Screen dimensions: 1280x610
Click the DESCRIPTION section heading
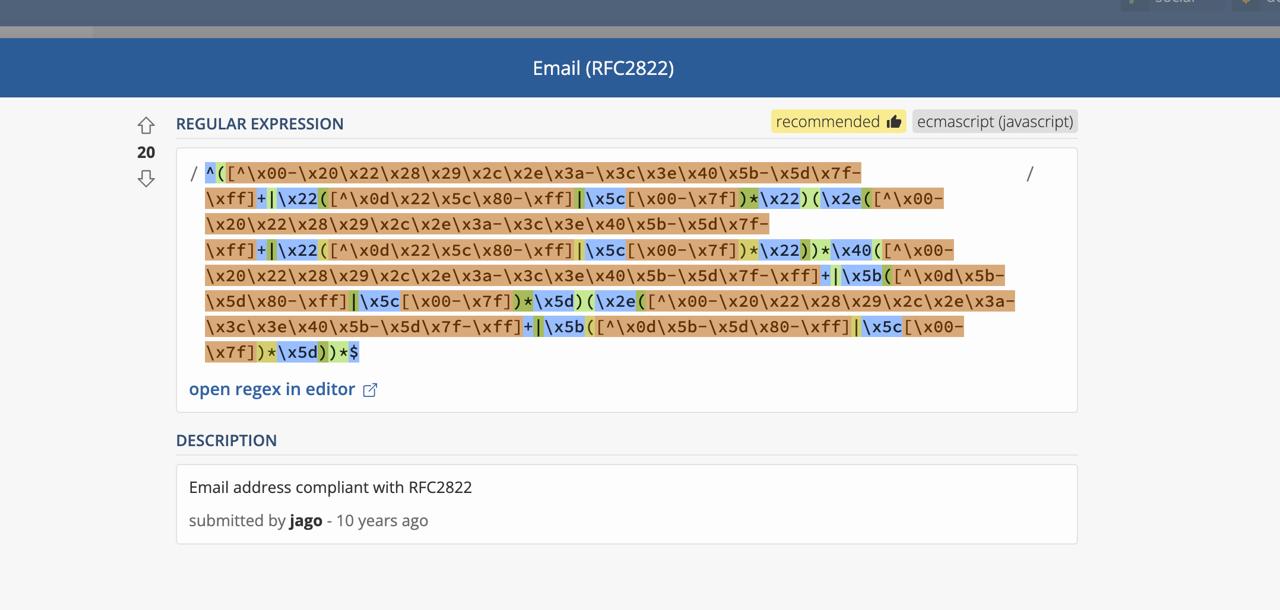point(226,440)
